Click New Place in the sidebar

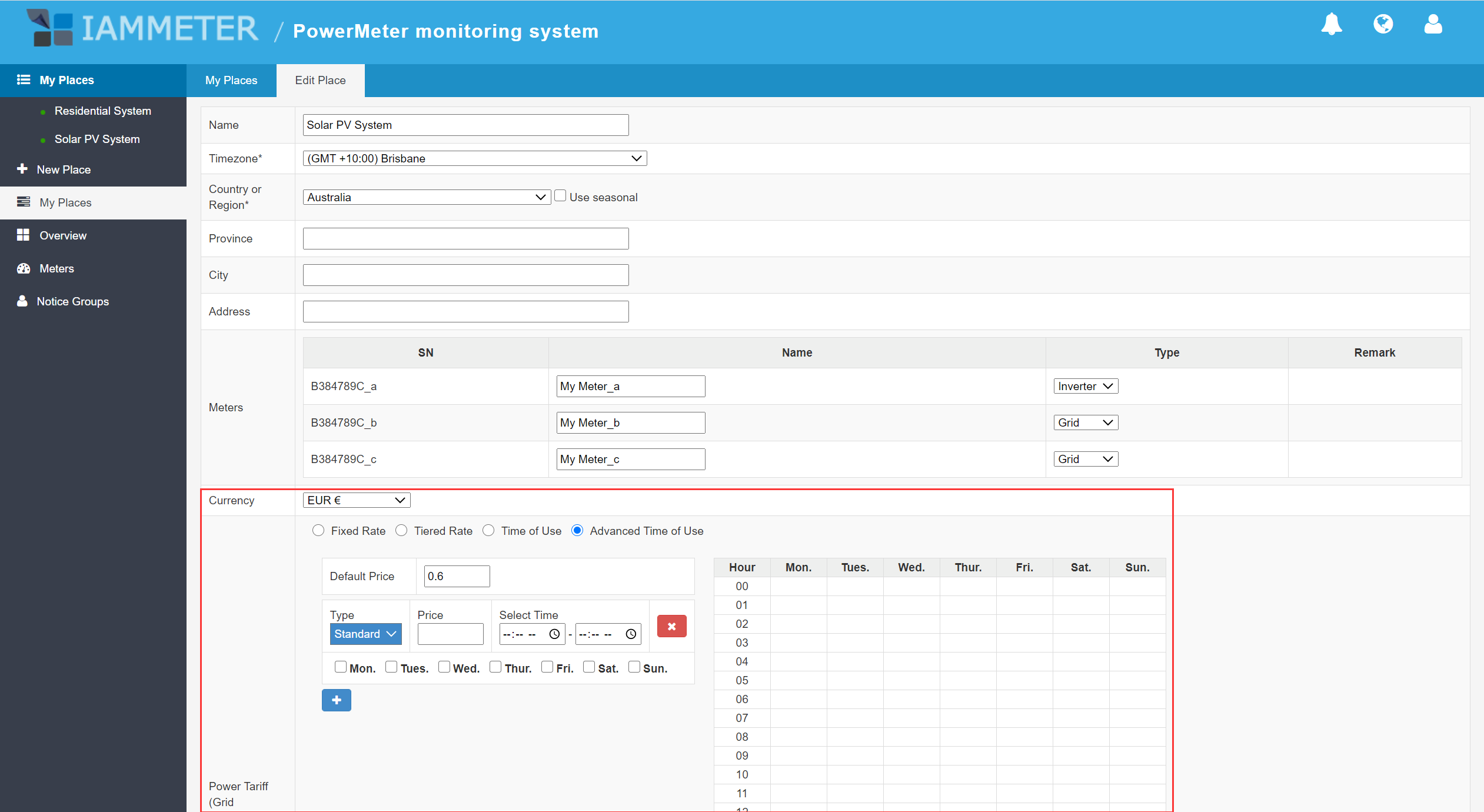pyautogui.click(x=64, y=169)
